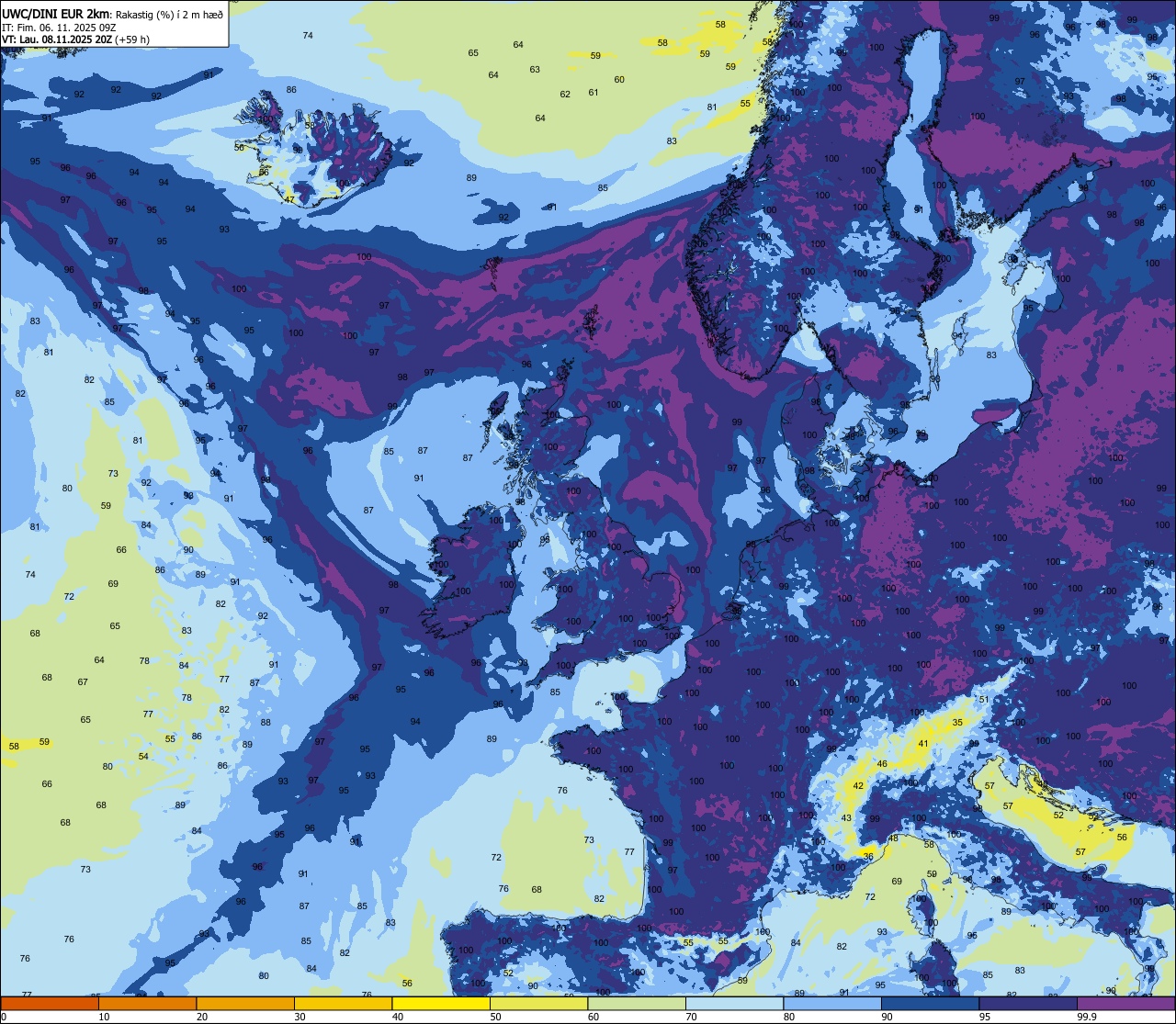The image size is (1176, 1024).
Task: Click the 0–10% dark orange legend swatch
Action: click(x=50, y=1003)
